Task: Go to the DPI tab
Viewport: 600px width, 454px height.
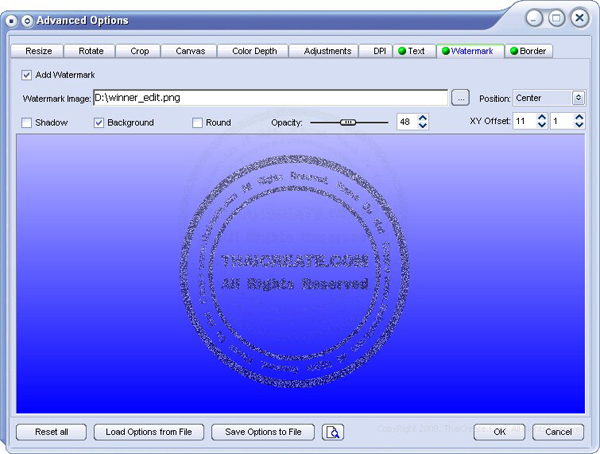Action: tap(376, 51)
